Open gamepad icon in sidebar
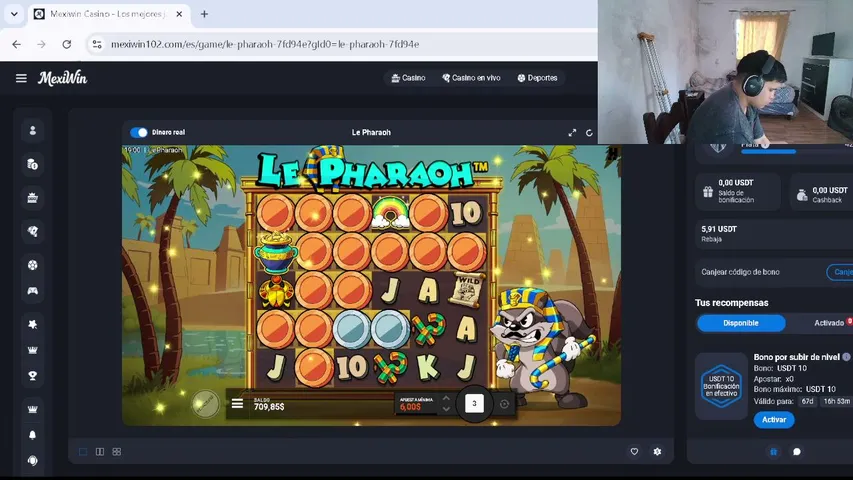853x480 pixels. pos(33,291)
